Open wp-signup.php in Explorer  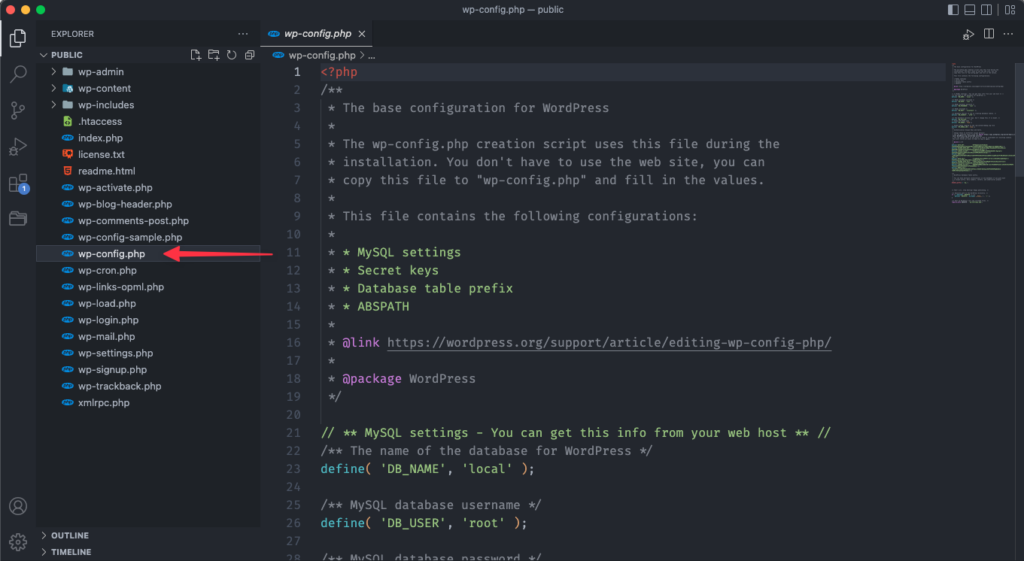tap(148, 370)
